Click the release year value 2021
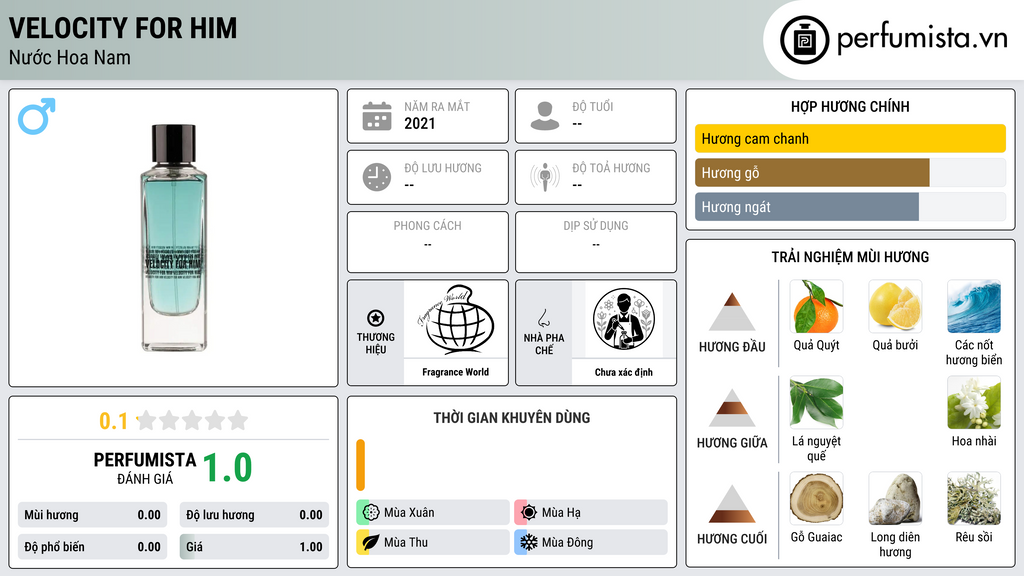This screenshot has height=576, width=1024. (419, 123)
